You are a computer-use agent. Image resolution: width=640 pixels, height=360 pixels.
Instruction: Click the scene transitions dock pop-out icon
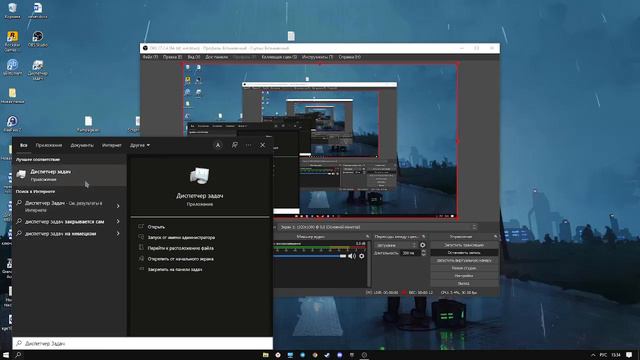click(x=424, y=236)
